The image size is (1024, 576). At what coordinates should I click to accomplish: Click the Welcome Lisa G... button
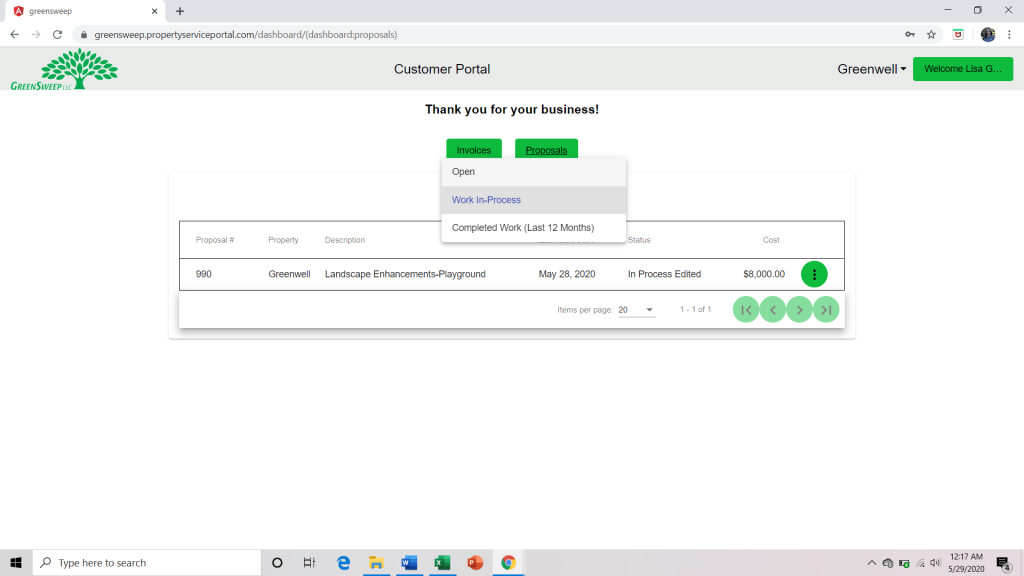963,69
